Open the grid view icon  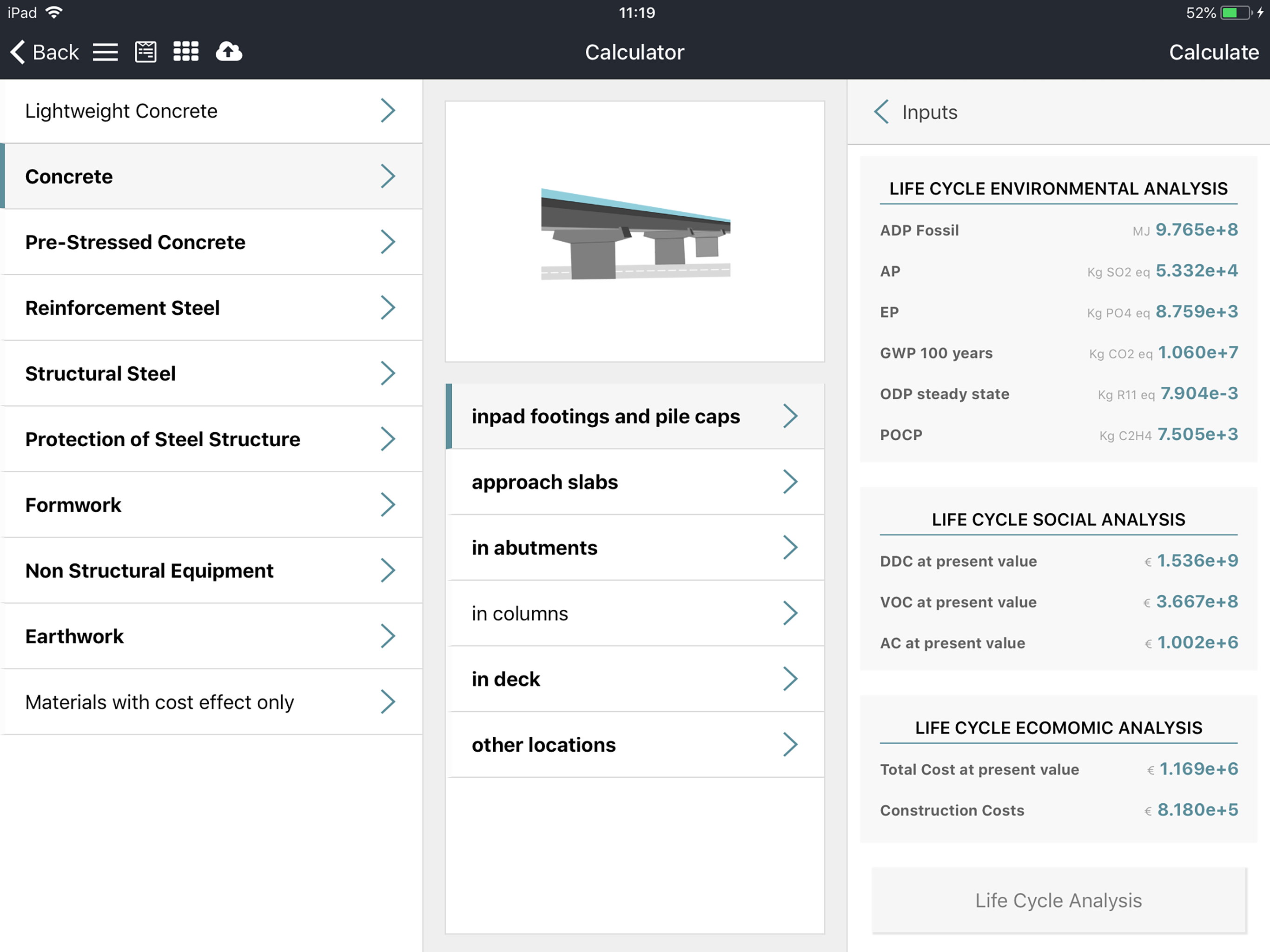[x=186, y=52]
